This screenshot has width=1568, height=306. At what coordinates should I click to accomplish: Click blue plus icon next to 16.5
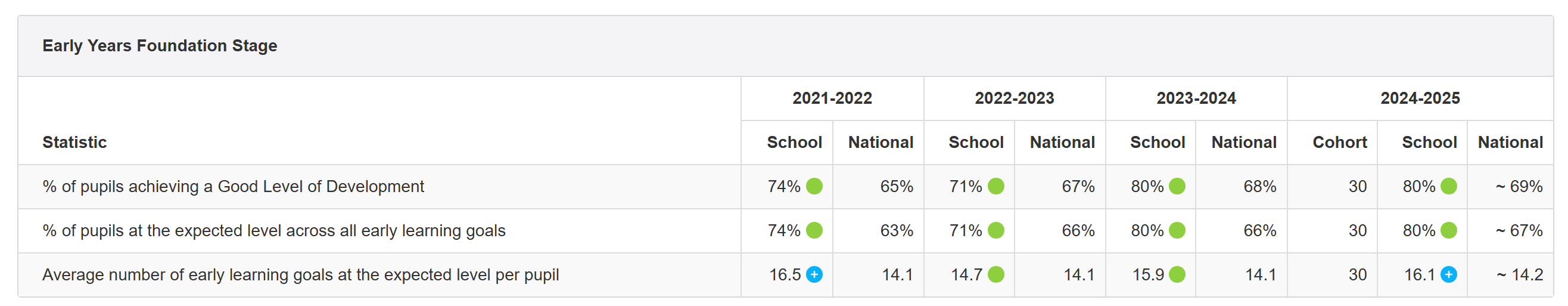point(814,275)
